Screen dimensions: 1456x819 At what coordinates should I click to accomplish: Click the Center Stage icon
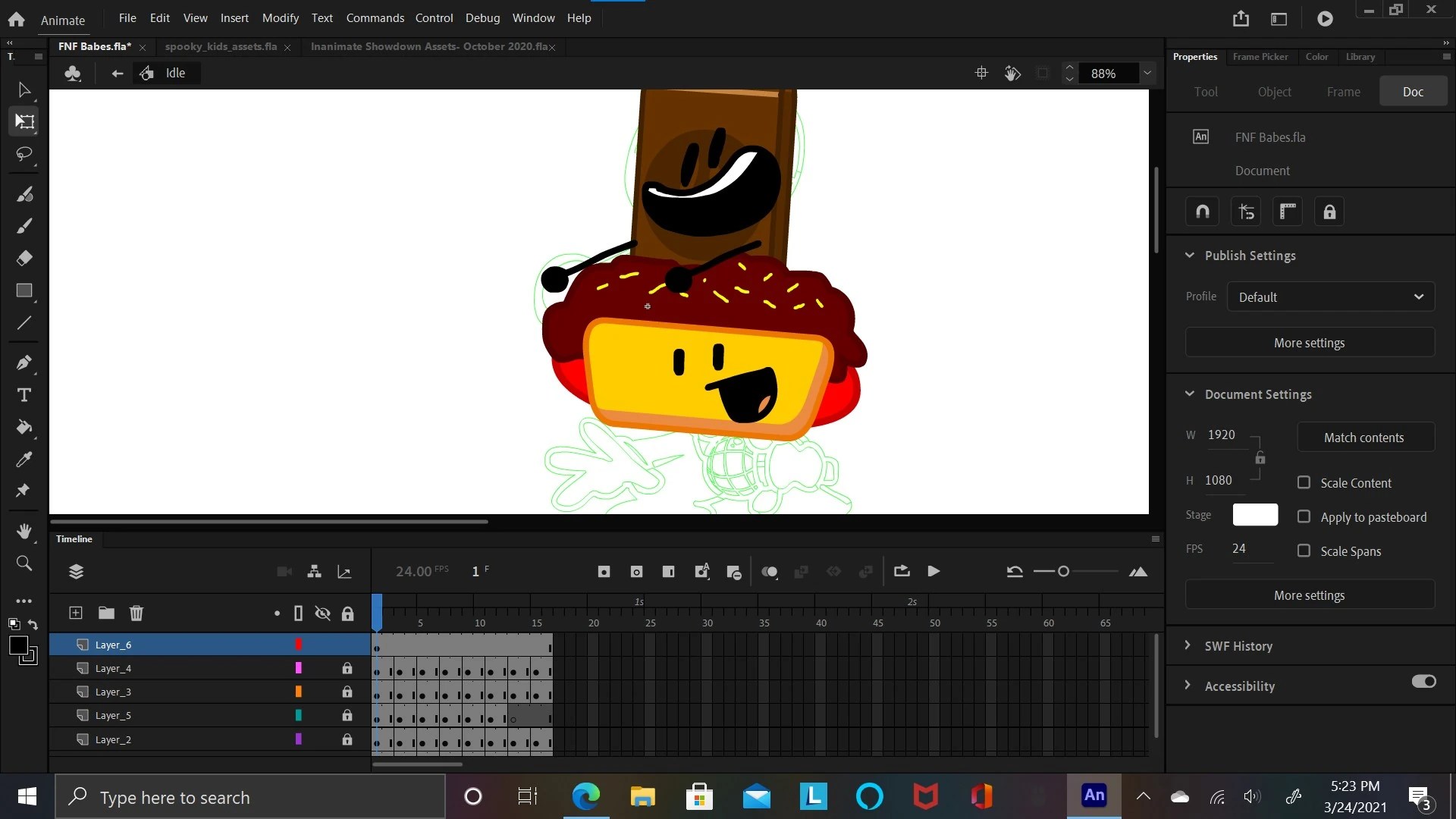[981, 73]
